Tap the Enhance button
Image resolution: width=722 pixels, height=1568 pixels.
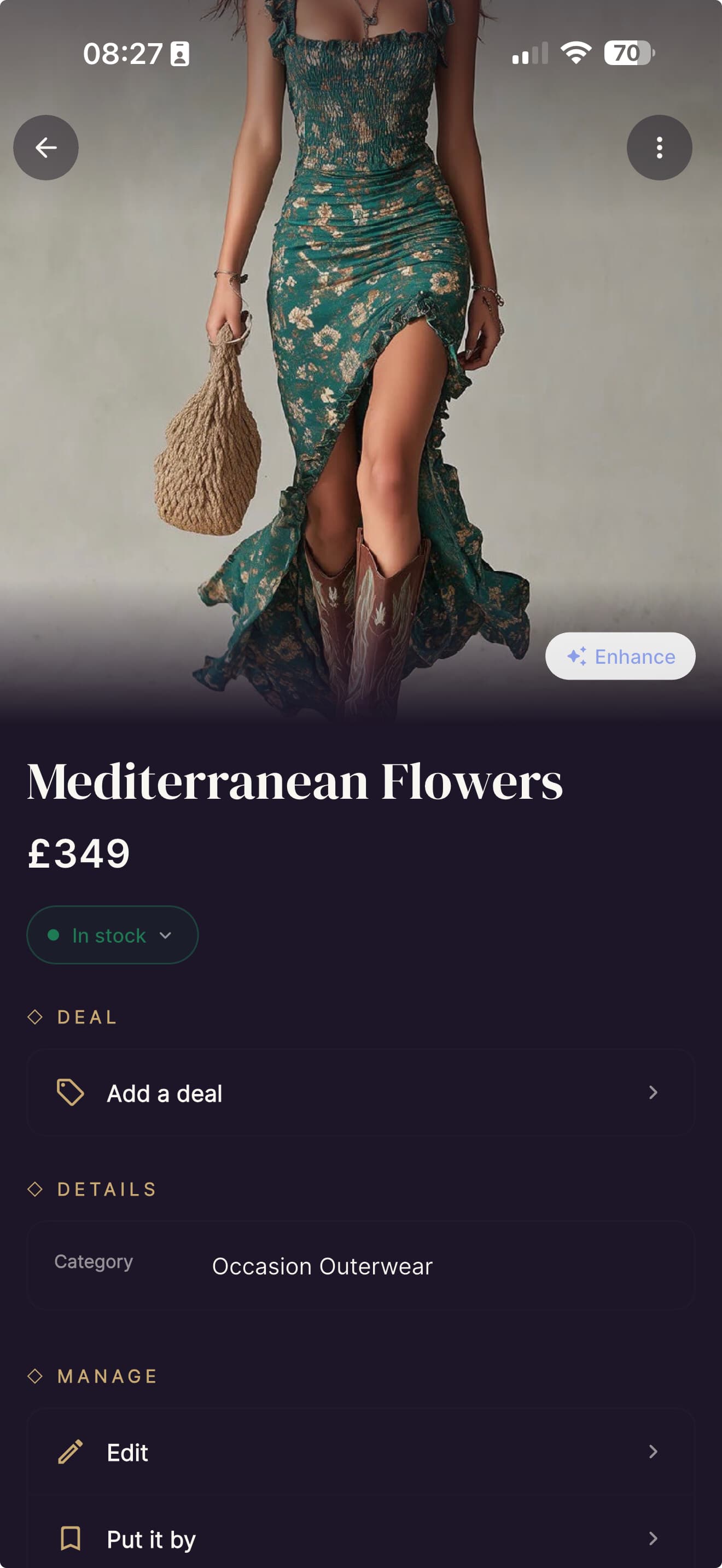click(620, 656)
